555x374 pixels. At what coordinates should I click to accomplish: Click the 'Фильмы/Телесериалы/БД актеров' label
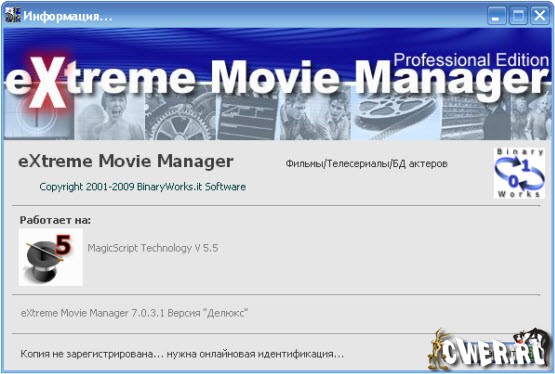(x=366, y=163)
